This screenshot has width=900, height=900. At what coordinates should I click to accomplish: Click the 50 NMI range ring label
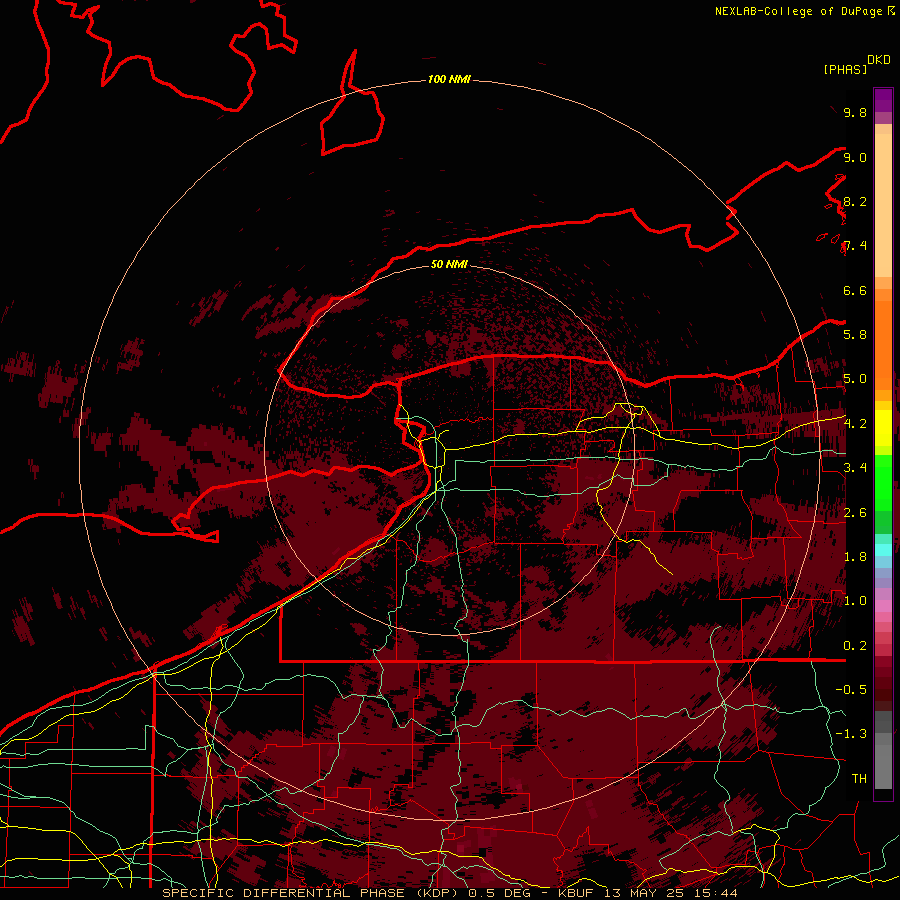pyautogui.click(x=449, y=264)
